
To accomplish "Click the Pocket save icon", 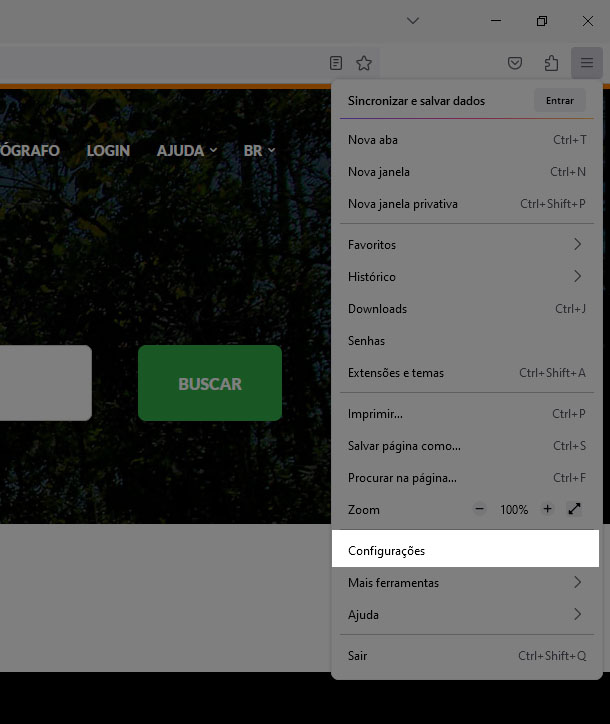I will point(514,62).
